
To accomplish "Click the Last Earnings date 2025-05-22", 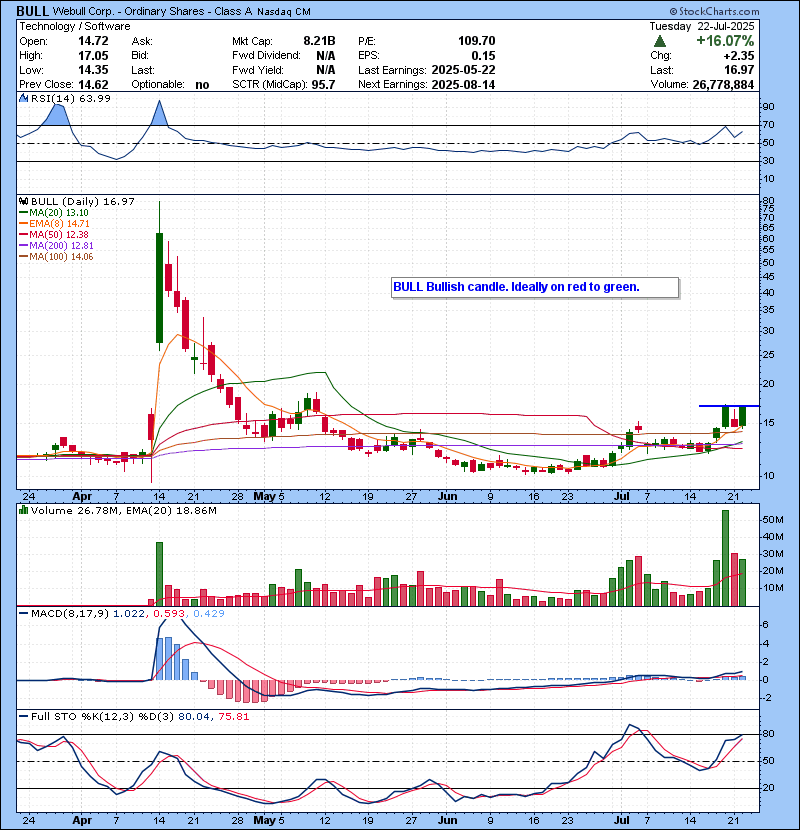I will pos(463,70).
